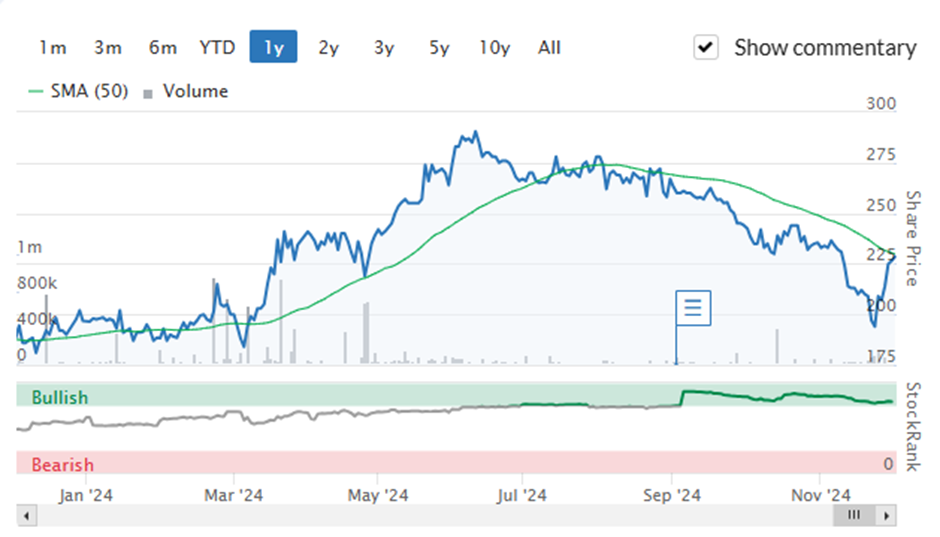Toggle the SMA (50) legend series
Image resolution: width=940 pixels, height=537 pixels.
click(78, 91)
